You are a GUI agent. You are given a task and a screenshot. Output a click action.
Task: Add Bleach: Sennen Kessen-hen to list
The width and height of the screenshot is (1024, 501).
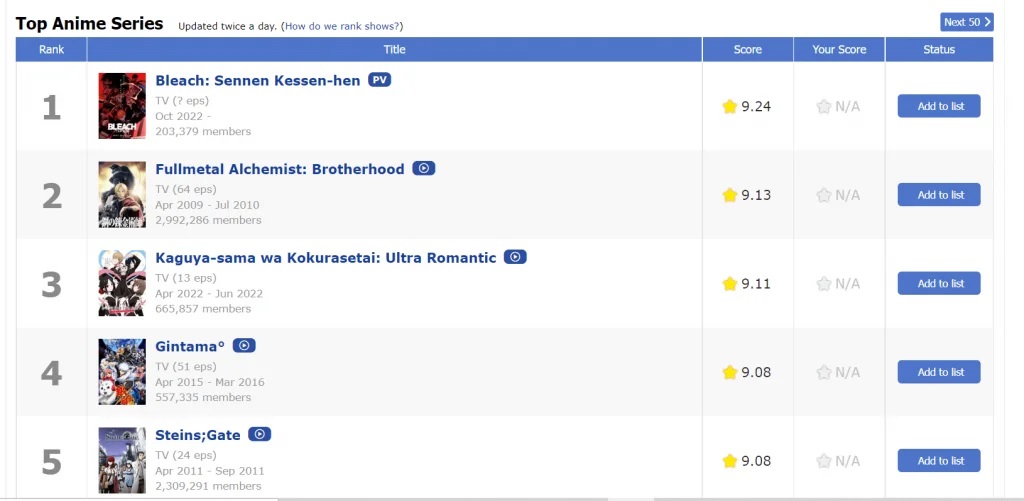939,107
